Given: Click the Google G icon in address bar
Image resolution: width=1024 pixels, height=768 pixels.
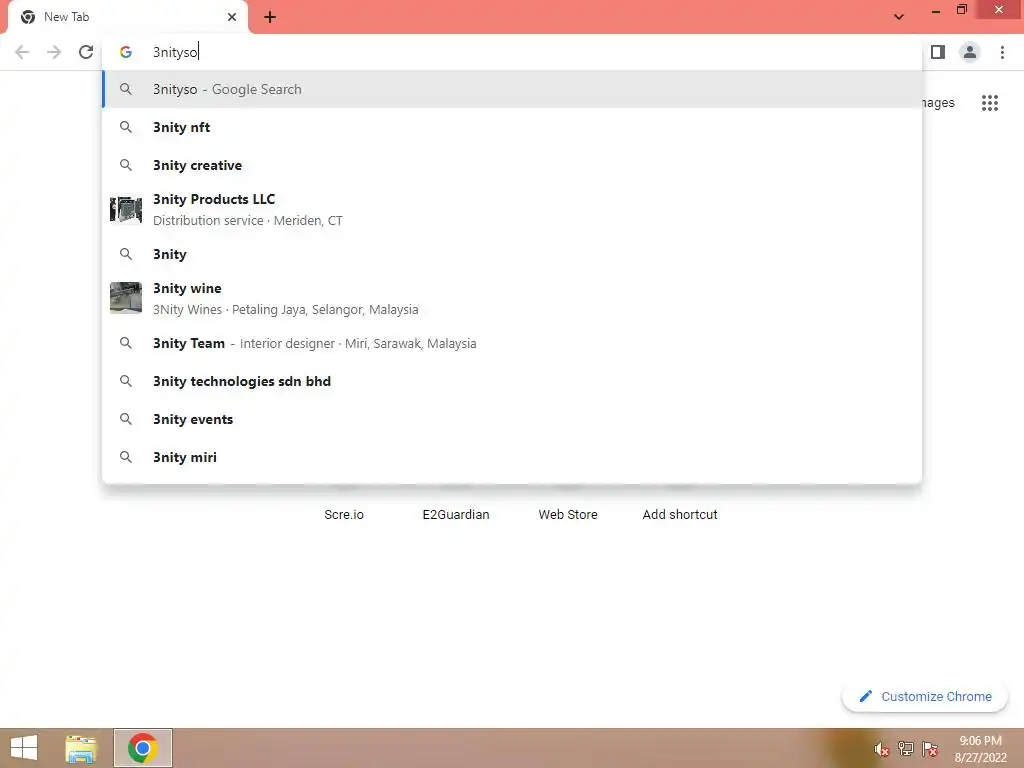Looking at the screenshot, I should pyautogui.click(x=126, y=52).
